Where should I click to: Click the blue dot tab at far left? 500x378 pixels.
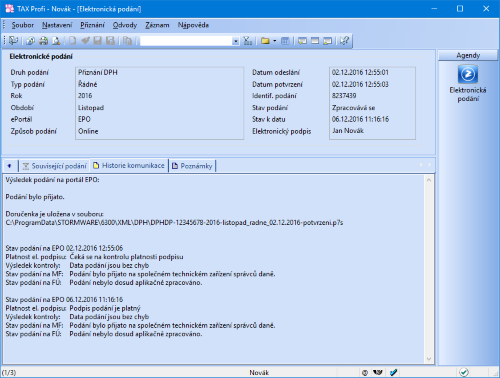point(9,166)
